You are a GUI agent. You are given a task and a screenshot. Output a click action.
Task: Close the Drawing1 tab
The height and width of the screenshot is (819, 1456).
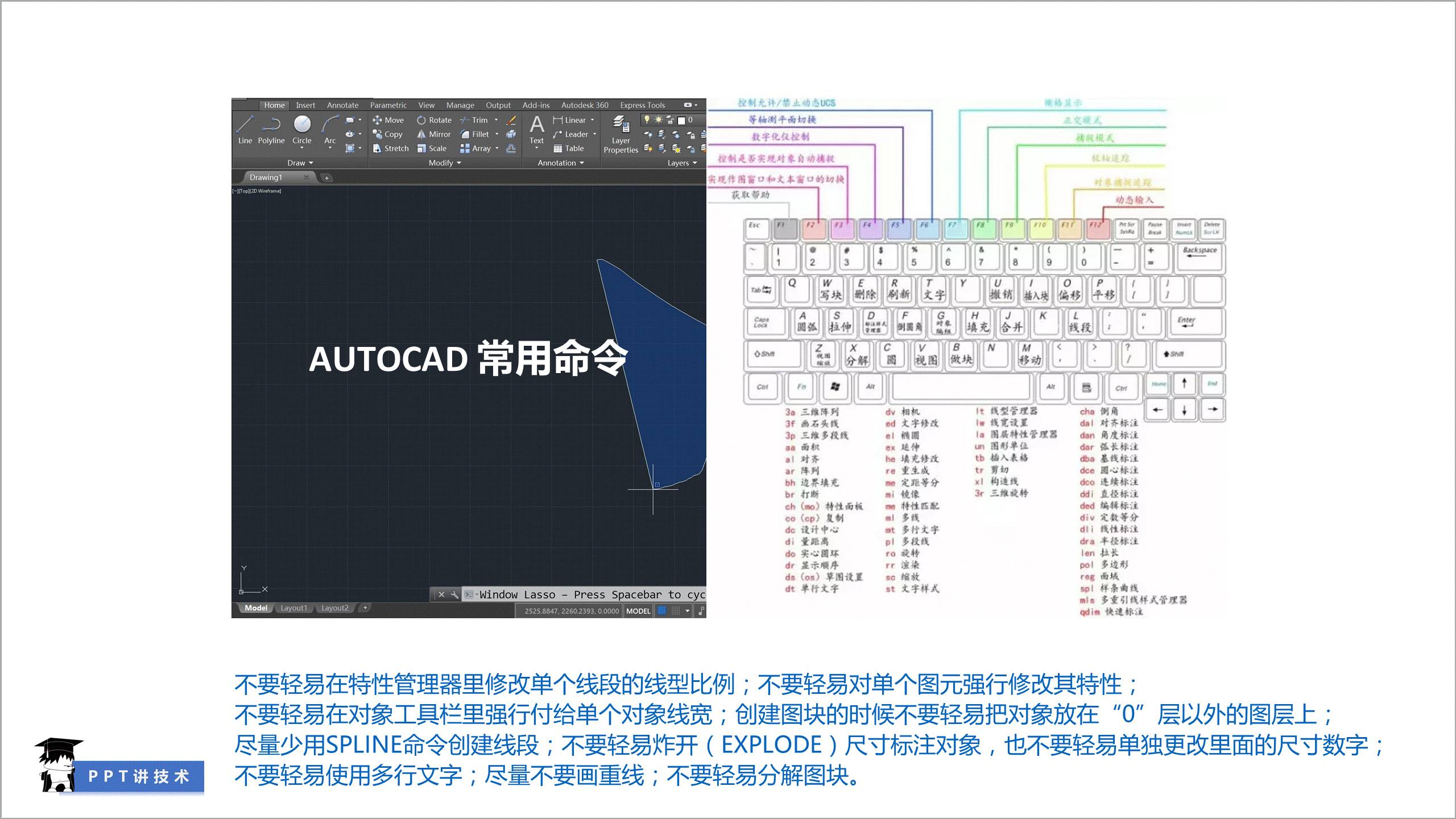click(306, 177)
